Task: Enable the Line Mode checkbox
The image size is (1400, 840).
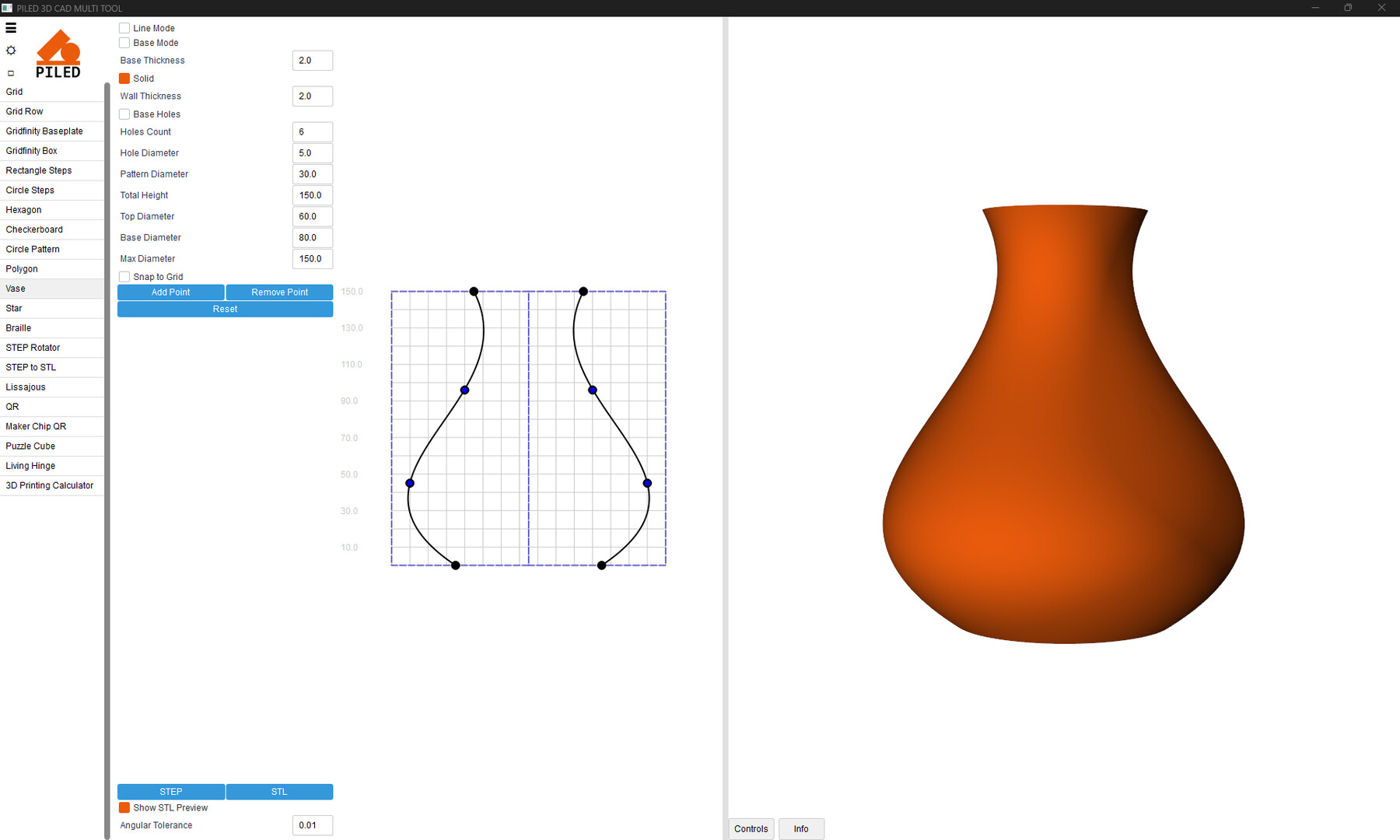Action: pos(124,28)
